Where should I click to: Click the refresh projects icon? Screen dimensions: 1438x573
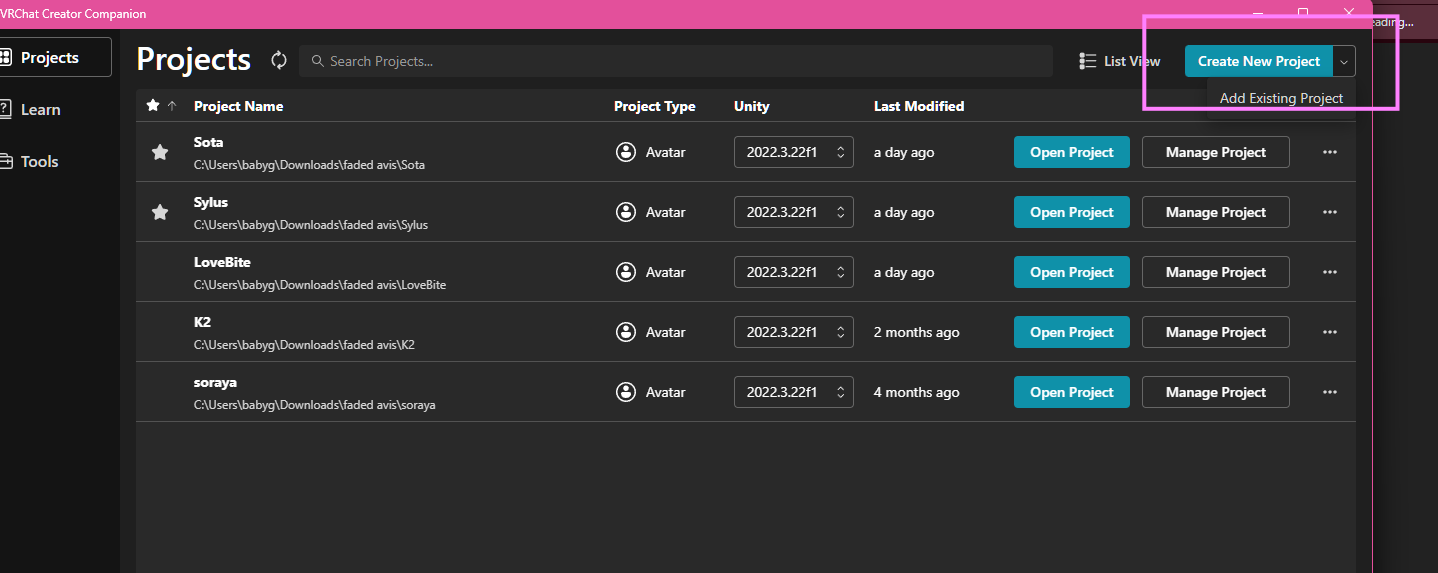point(279,61)
